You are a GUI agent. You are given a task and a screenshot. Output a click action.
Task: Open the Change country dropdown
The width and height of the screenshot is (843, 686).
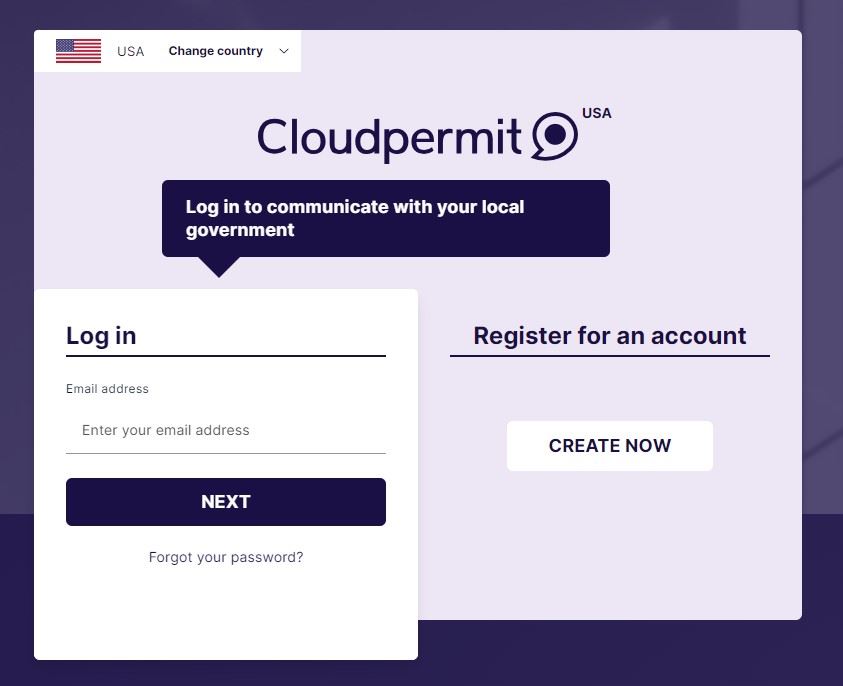click(215, 50)
